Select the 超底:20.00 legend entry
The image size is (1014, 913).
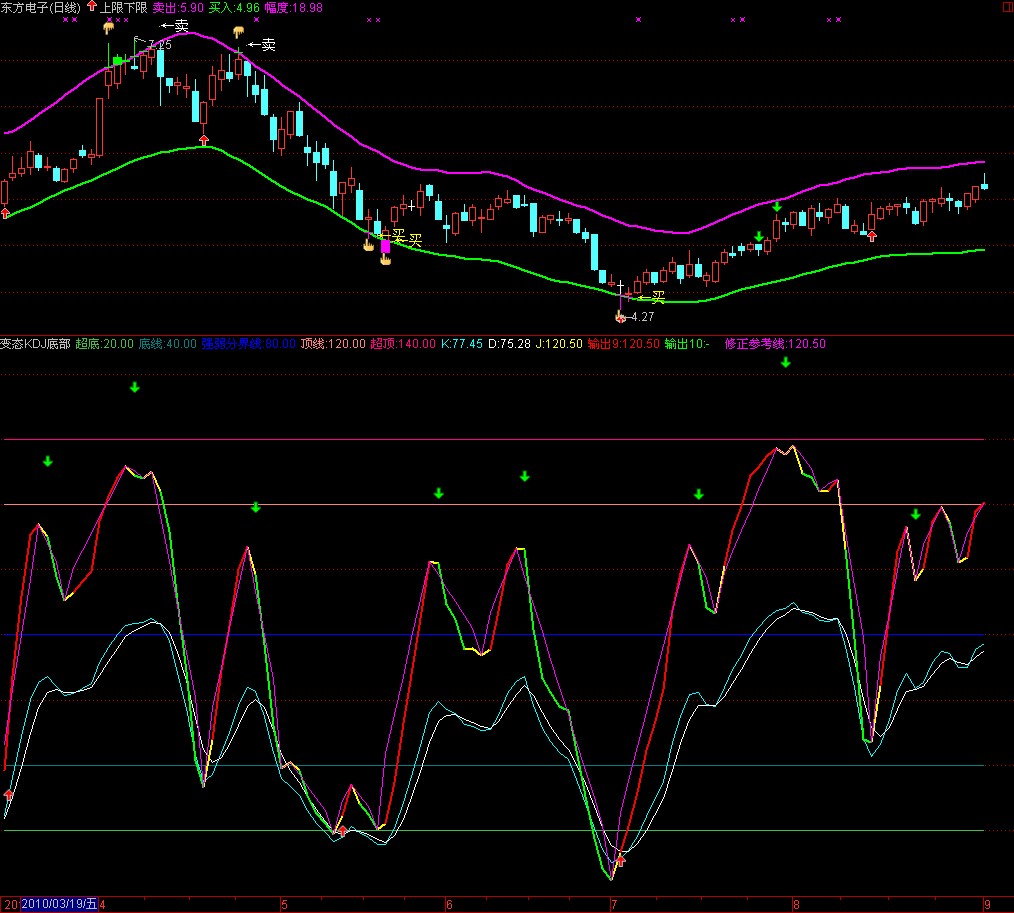[104, 343]
